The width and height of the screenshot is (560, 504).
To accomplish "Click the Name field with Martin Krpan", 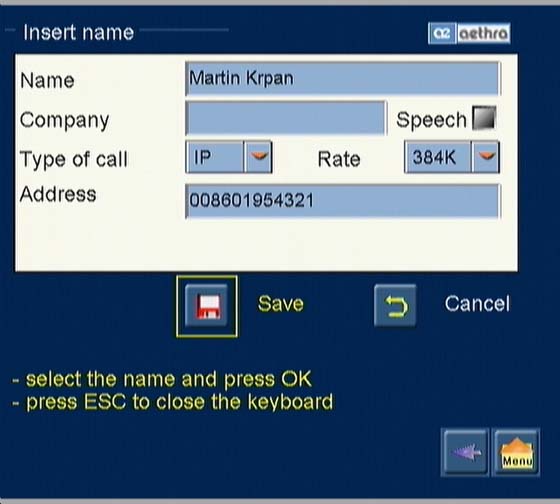I will click(343, 79).
